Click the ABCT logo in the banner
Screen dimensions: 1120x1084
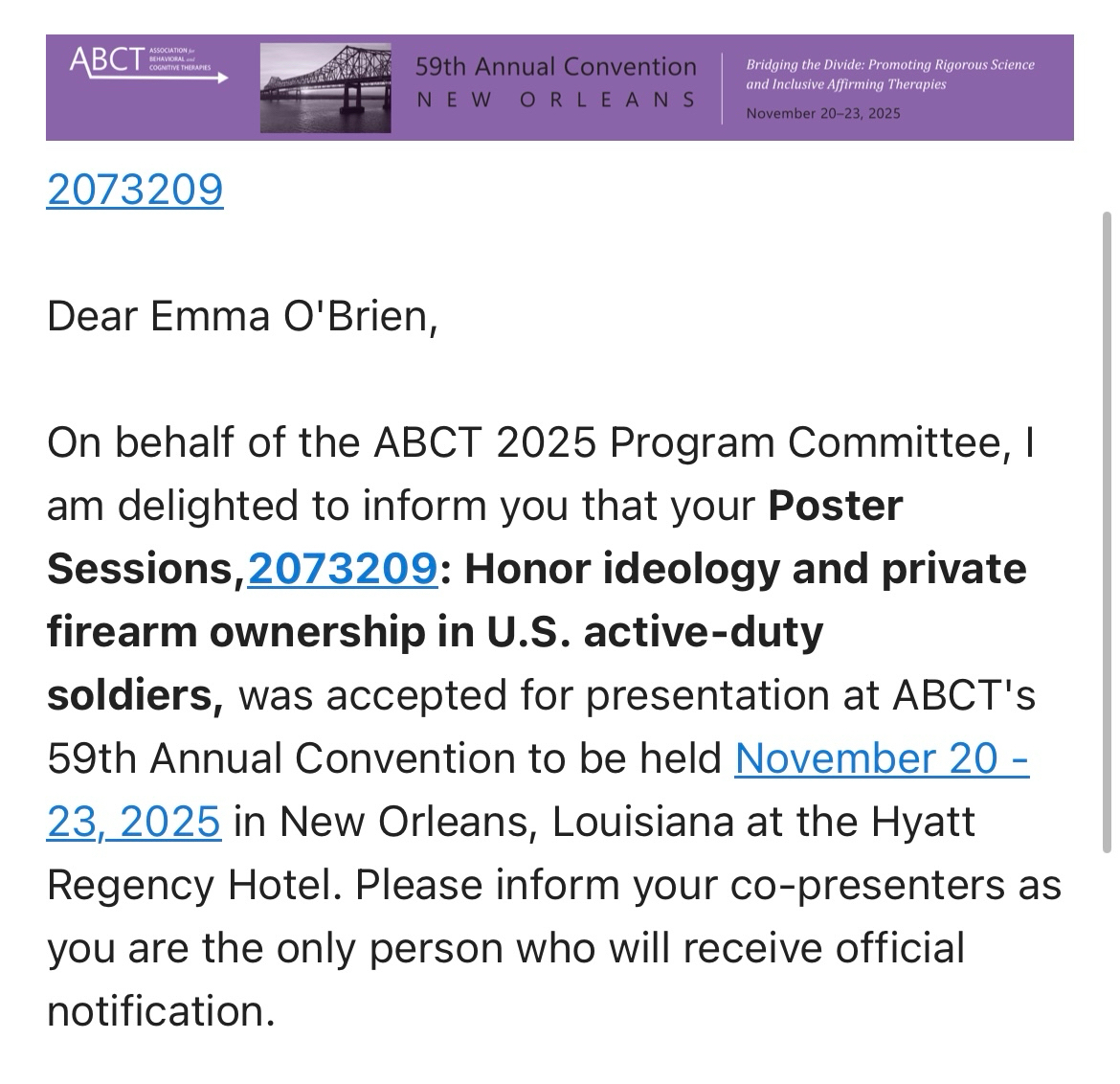tap(144, 63)
